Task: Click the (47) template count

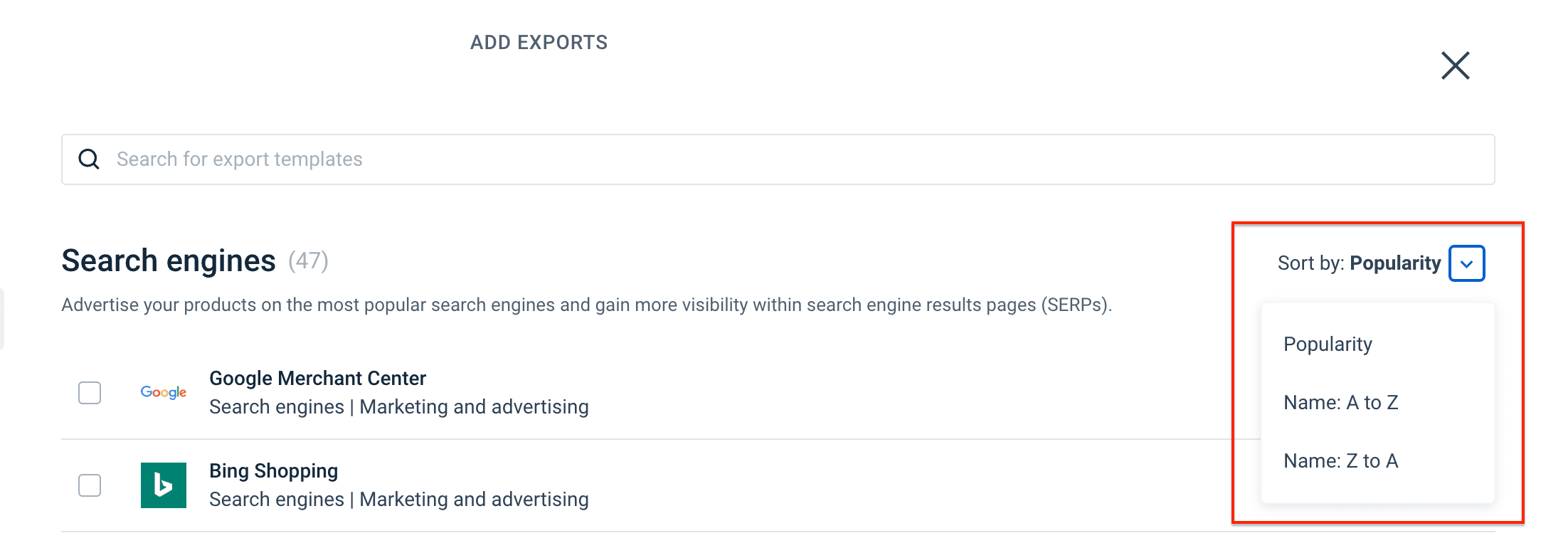Action: [x=308, y=261]
